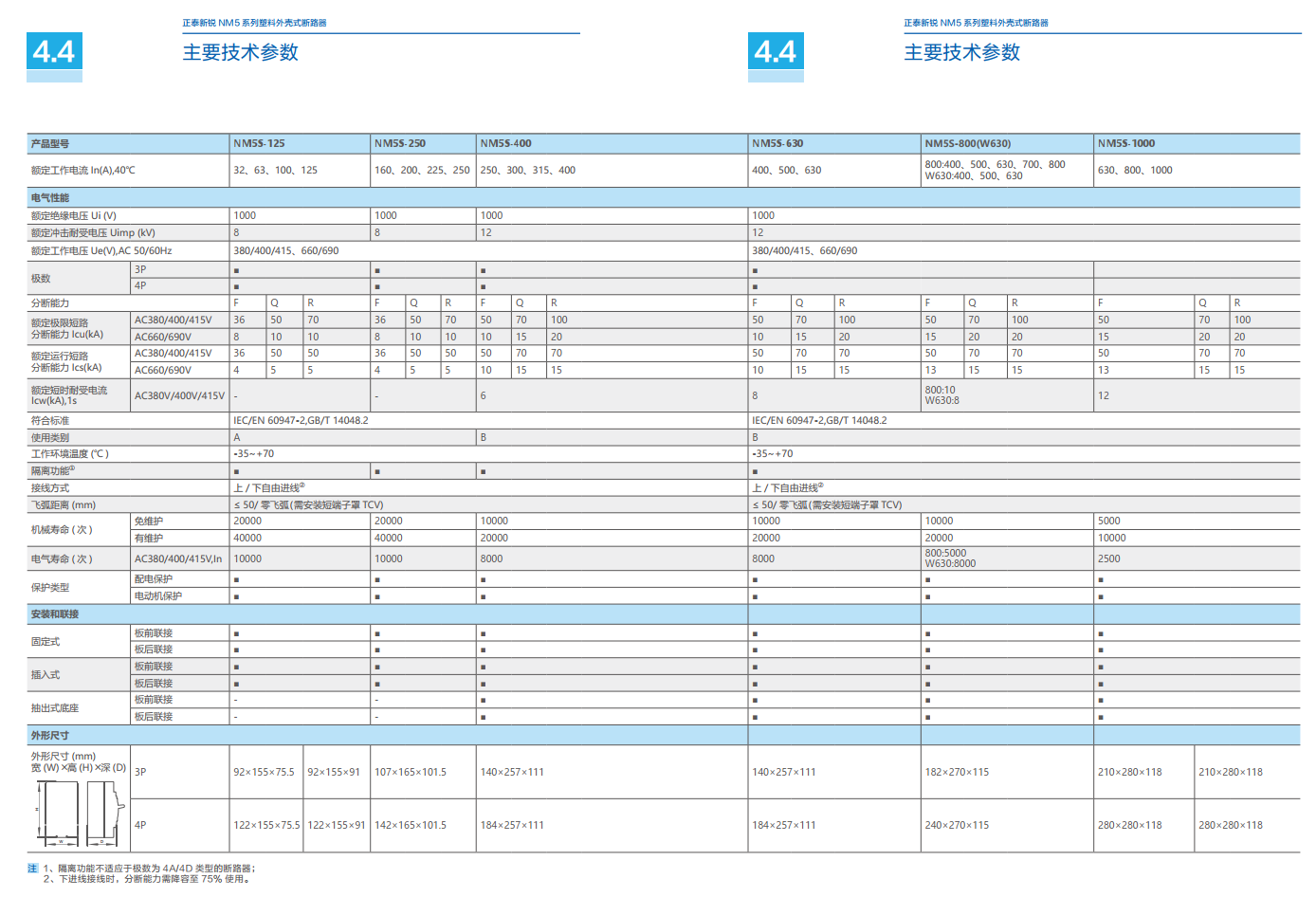
Task: Click the 电气性能 section header row
Action: tap(50, 198)
